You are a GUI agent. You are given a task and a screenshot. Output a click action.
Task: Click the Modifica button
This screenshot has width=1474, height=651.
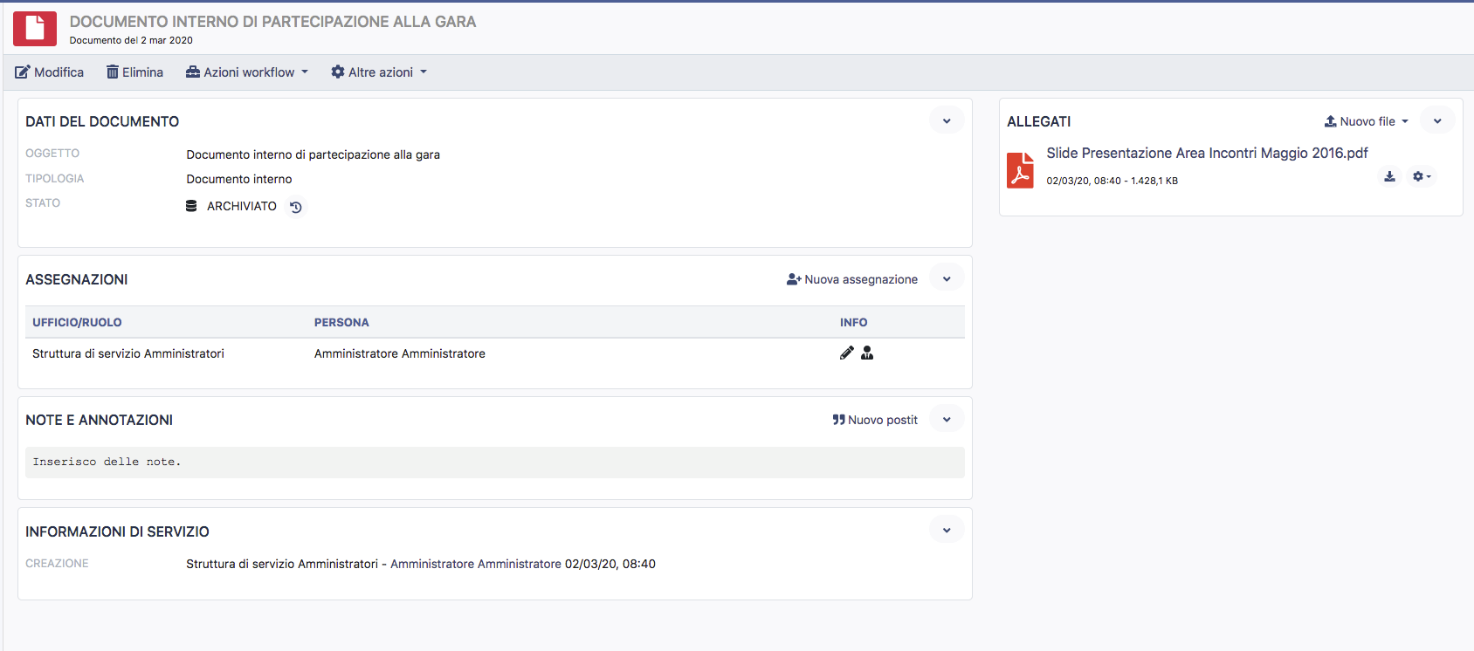coord(50,72)
